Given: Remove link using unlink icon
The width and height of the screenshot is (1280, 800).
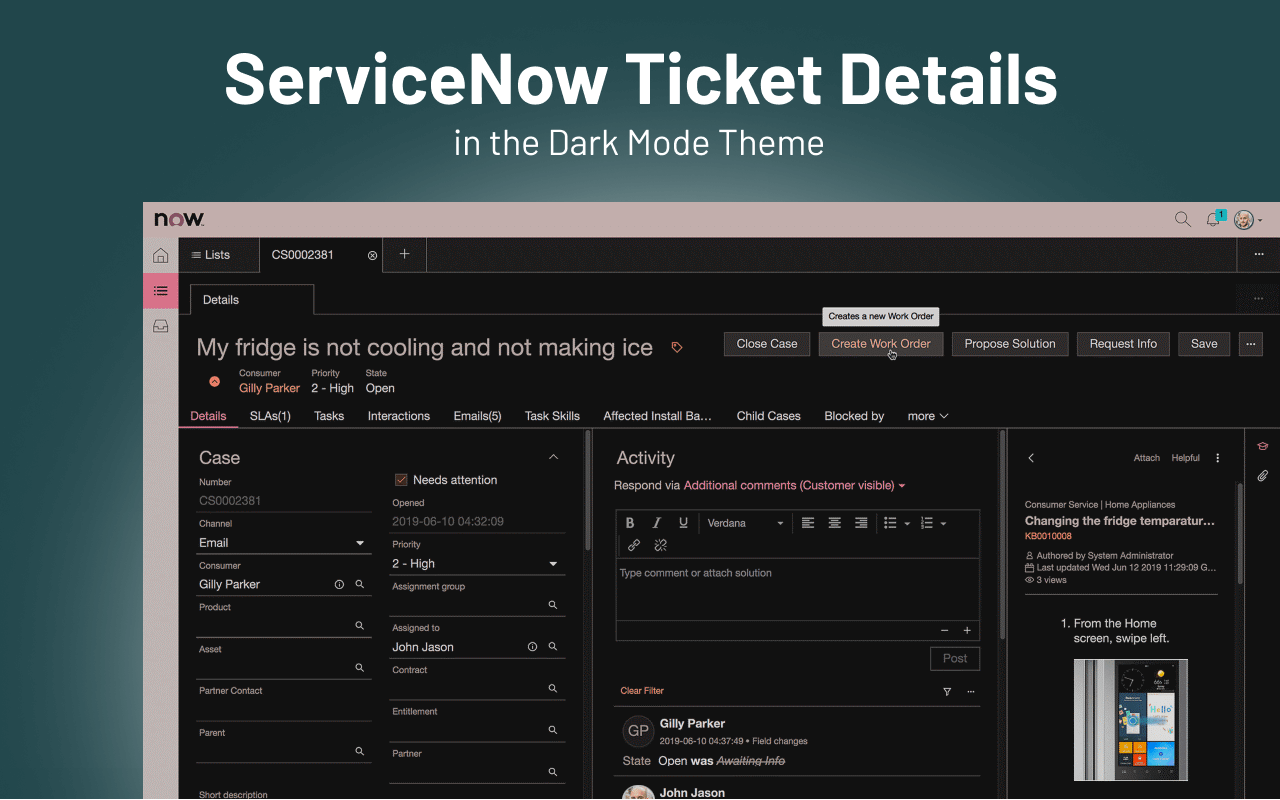Looking at the screenshot, I should 660,545.
